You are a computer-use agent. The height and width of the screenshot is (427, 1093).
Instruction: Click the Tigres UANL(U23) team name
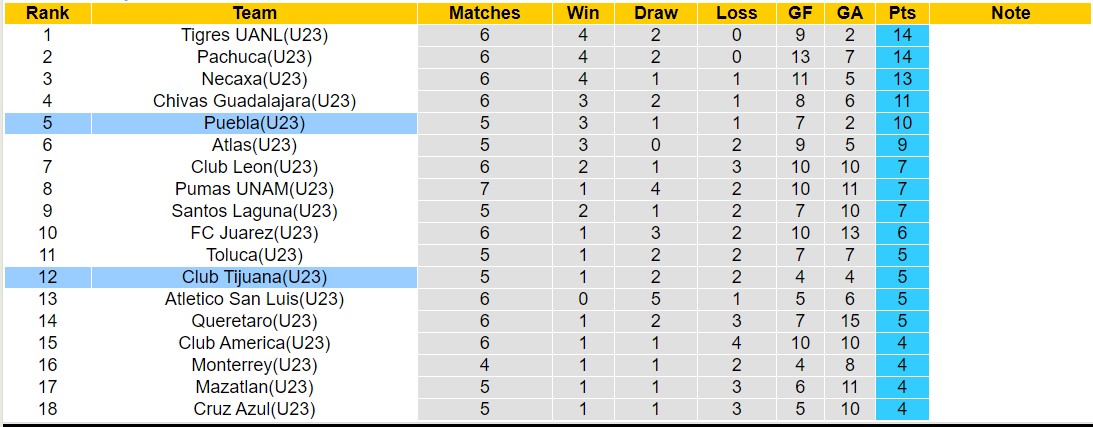coord(254,35)
